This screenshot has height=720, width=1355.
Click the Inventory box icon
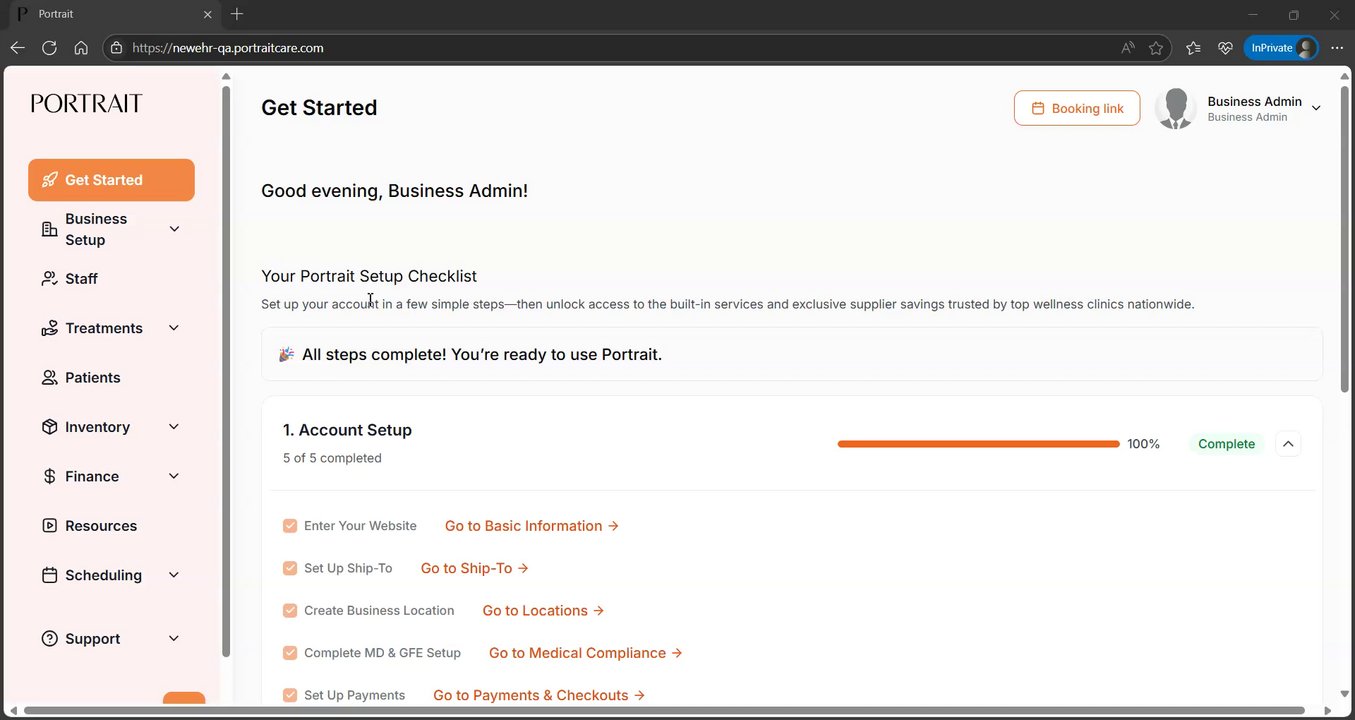click(x=49, y=427)
